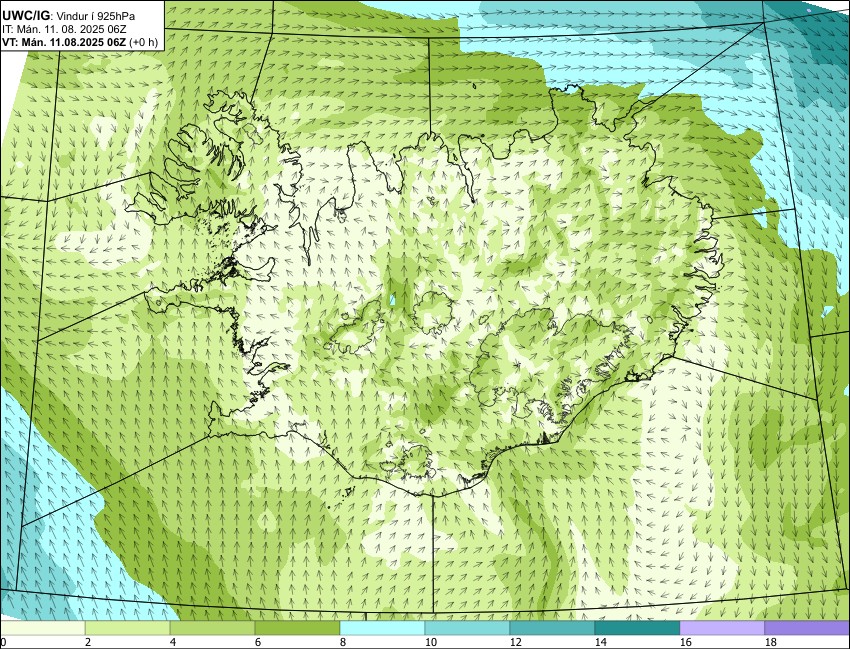Click the 16–18 m/s lavender legend swatch
The width and height of the screenshot is (850, 649).
pos(722,628)
